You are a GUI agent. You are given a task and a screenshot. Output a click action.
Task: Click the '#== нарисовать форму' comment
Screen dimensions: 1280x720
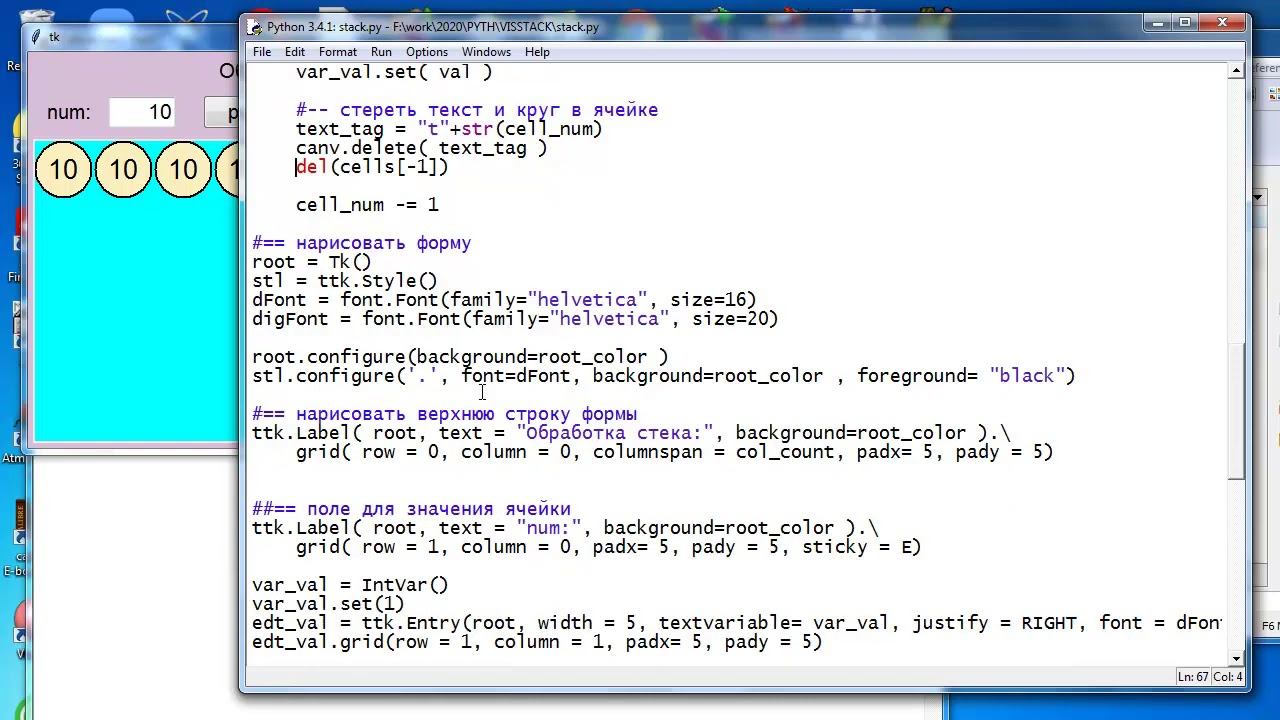361,243
